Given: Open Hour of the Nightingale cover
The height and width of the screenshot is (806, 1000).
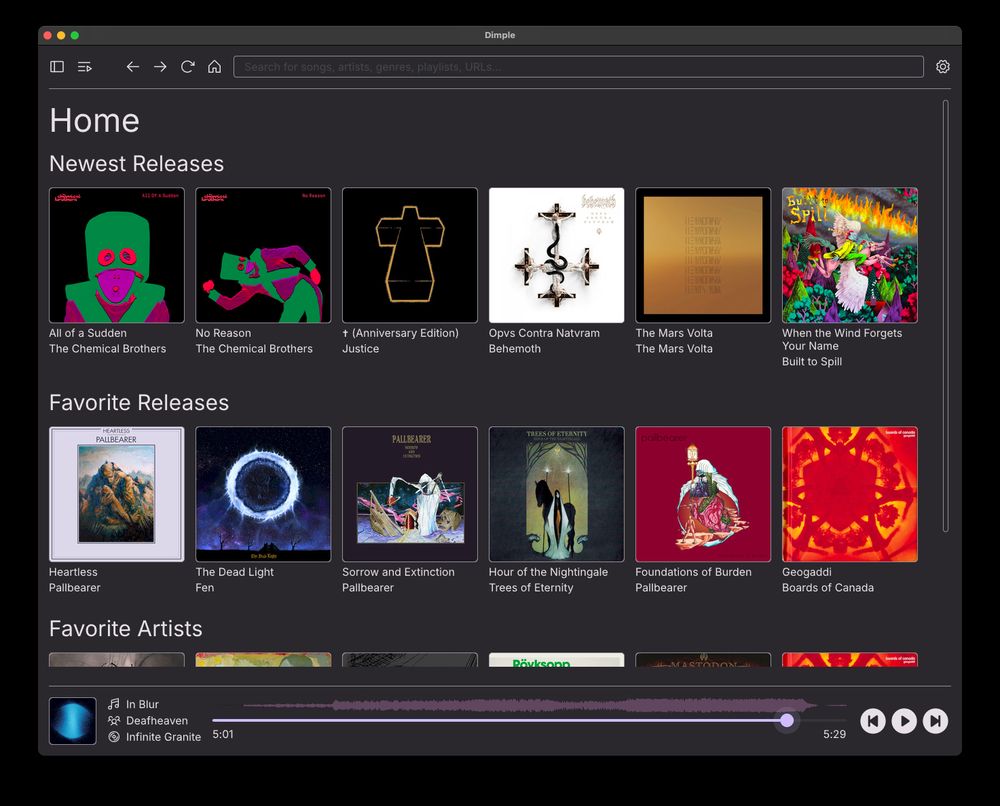Looking at the screenshot, I should click(557, 494).
